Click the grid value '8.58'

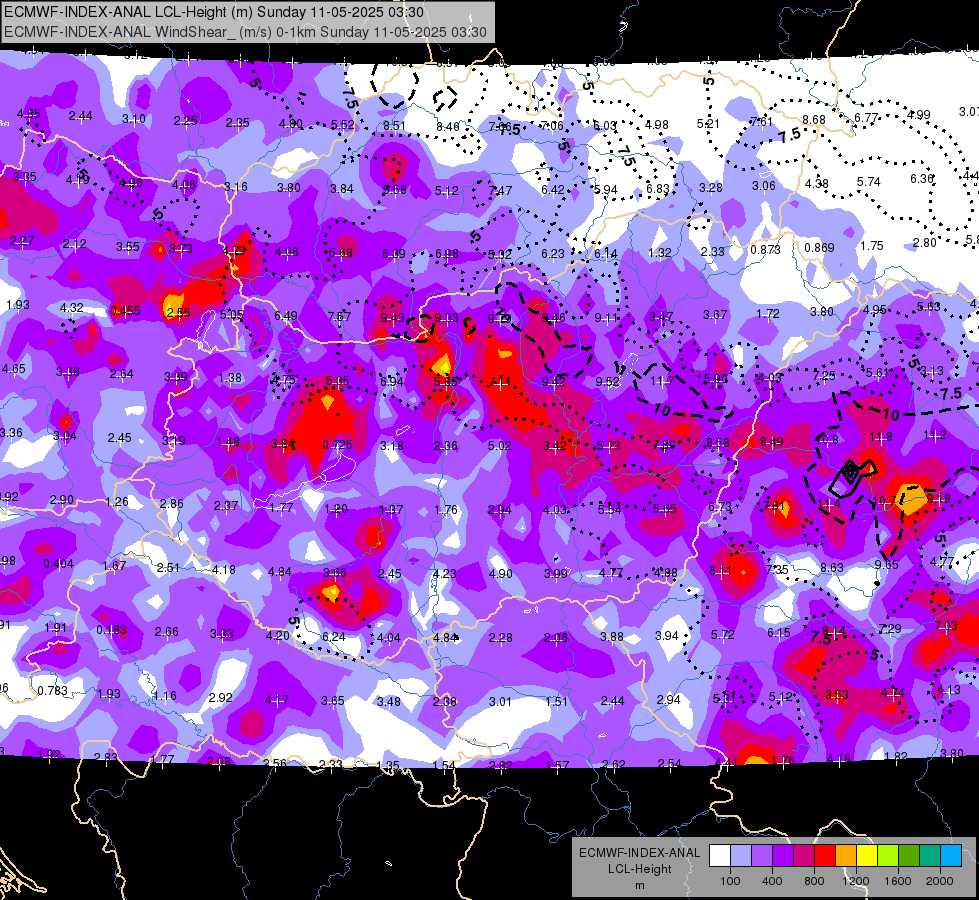[718, 442]
